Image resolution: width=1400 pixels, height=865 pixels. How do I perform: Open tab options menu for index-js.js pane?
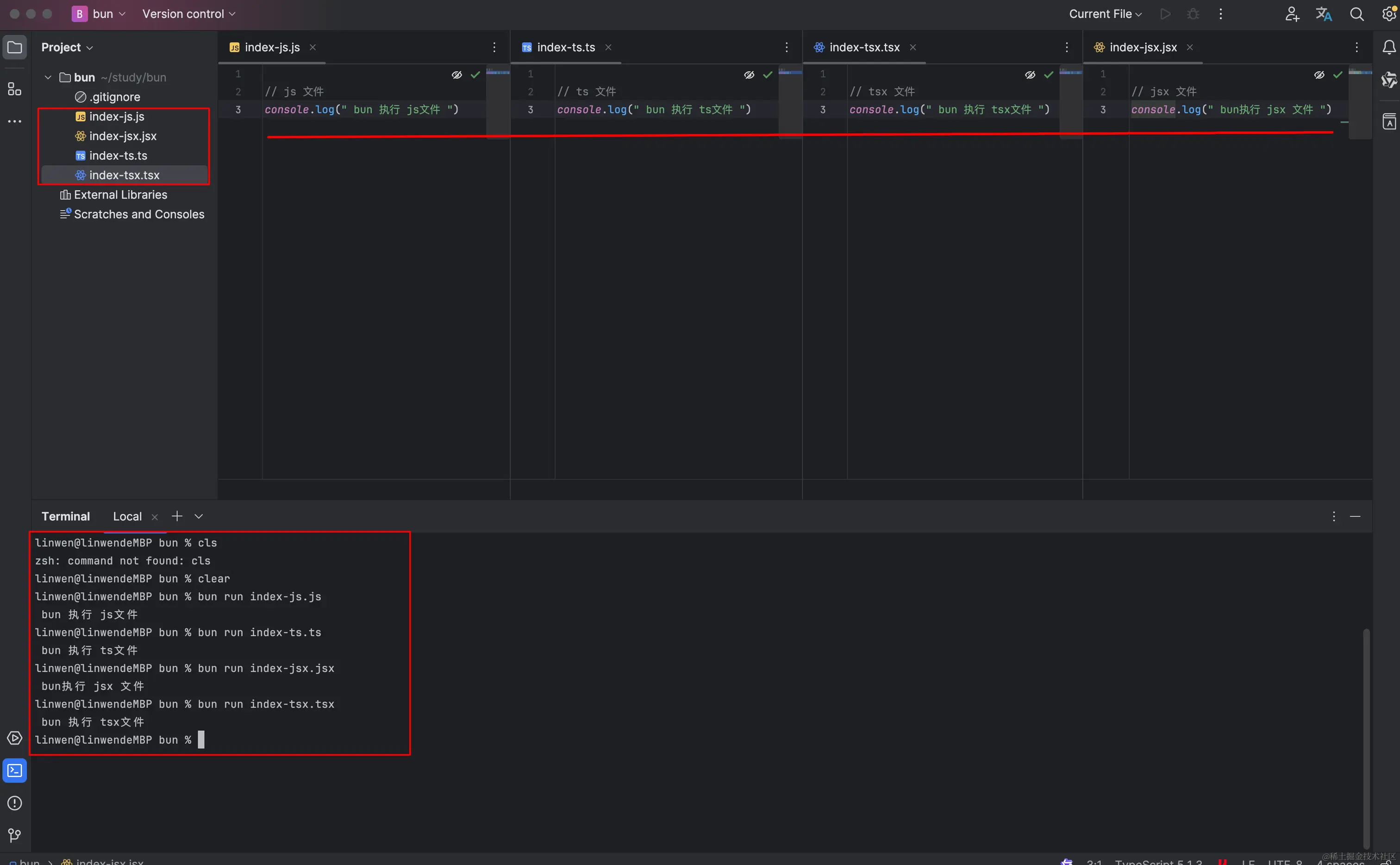[494, 48]
